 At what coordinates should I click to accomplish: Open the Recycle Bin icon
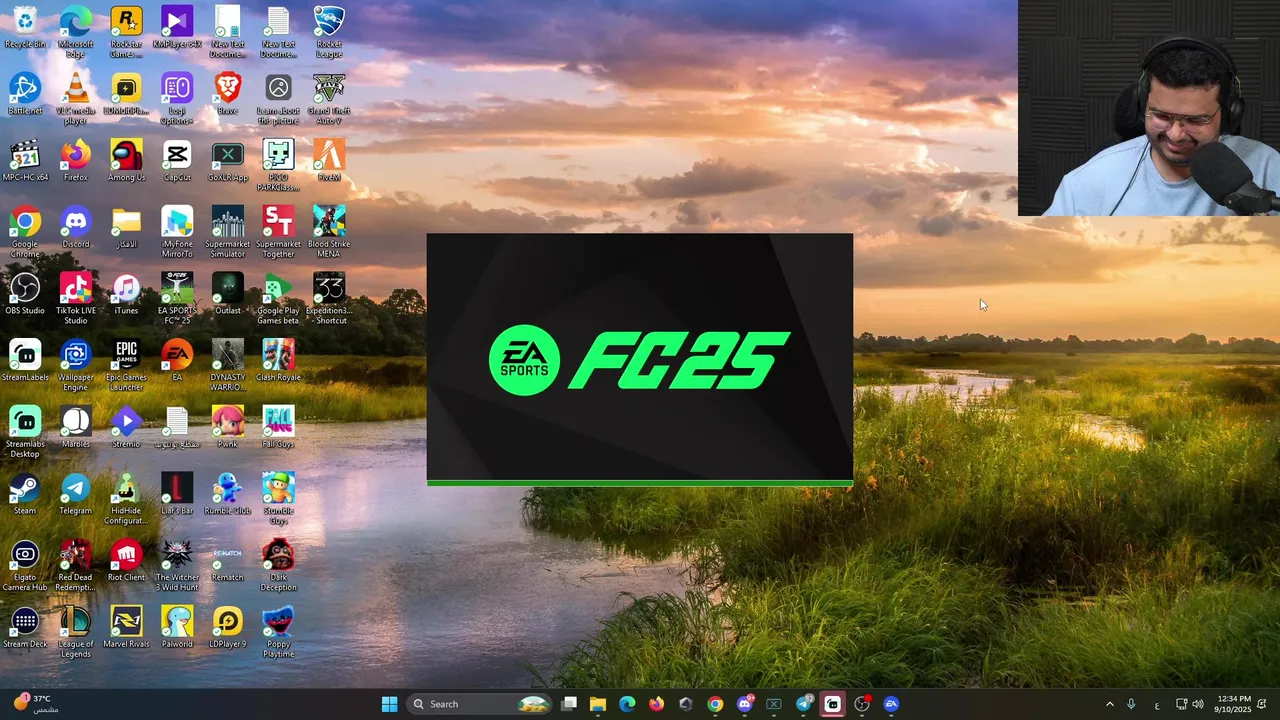[x=25, y=27]
